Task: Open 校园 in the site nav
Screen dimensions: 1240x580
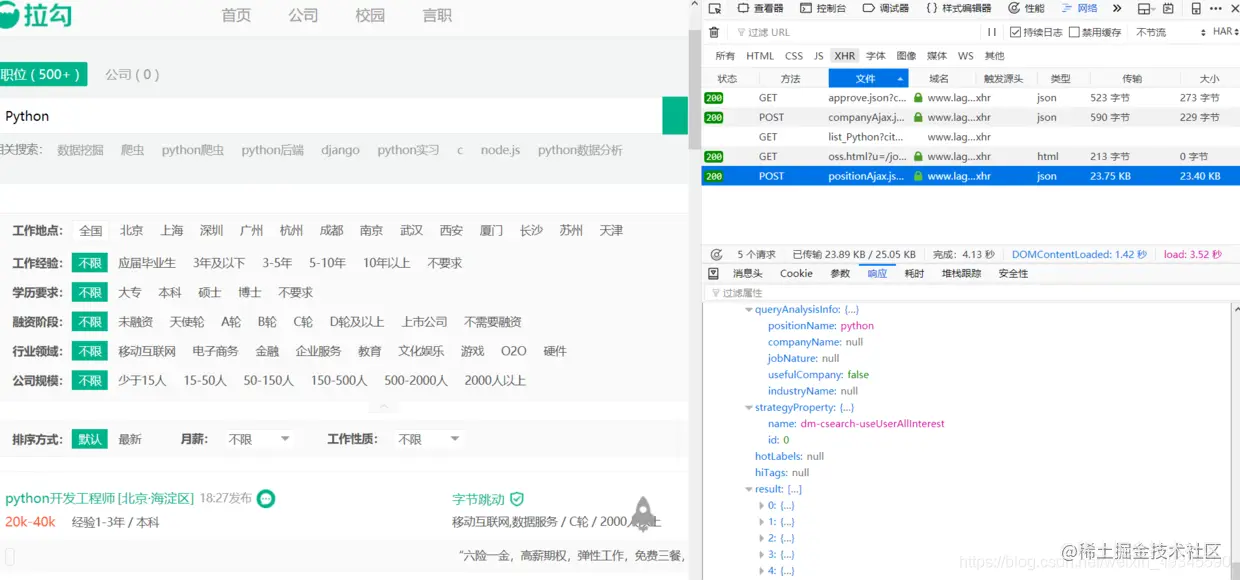Action: point(370,15)
